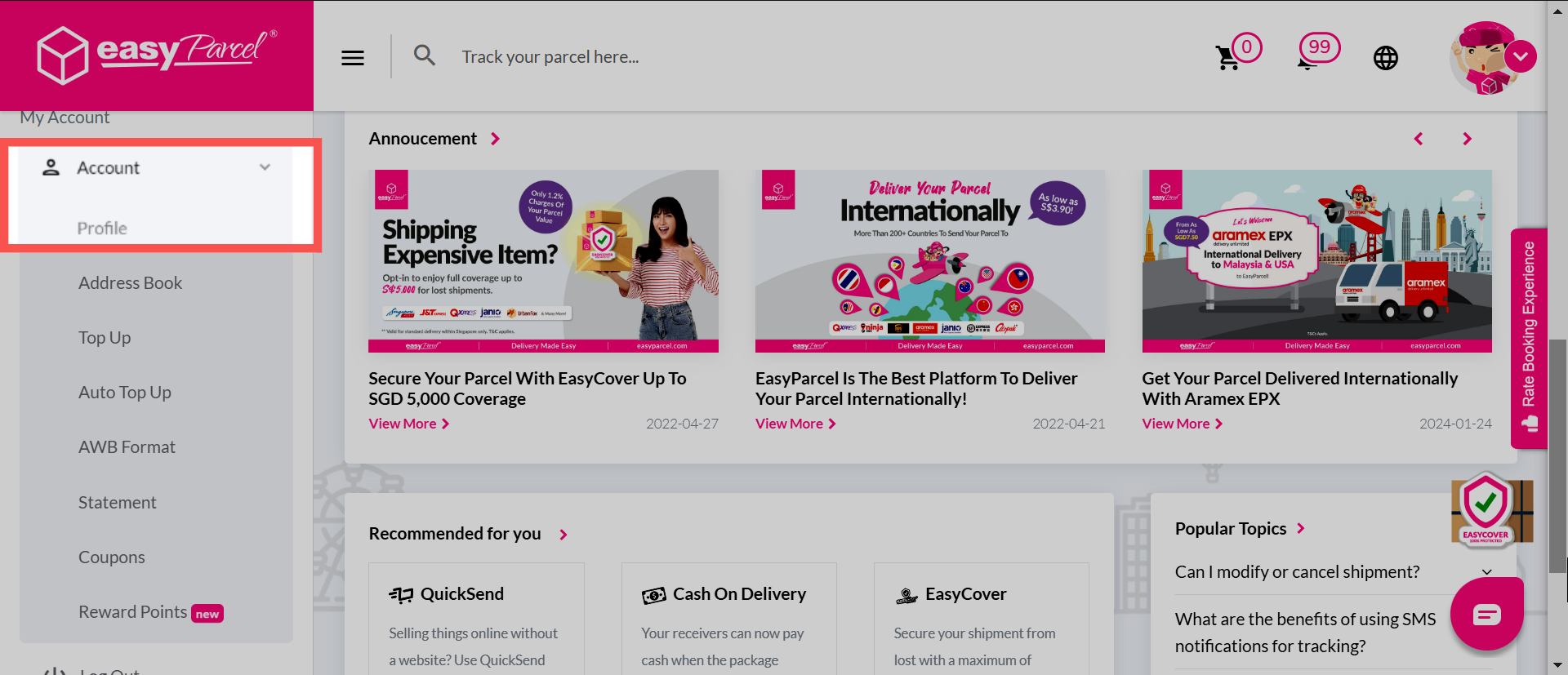Click the My Account sidebar heading
1568x675 pixels.
(x=65, y=118)
